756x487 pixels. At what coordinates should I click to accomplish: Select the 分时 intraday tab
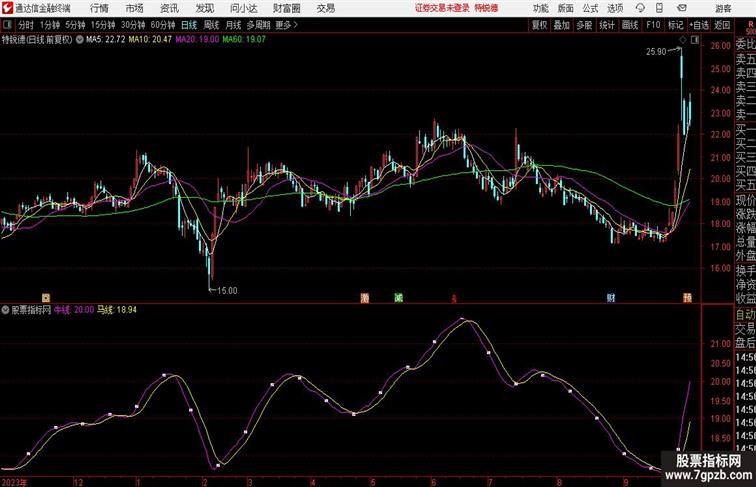(x=26, y=25)
